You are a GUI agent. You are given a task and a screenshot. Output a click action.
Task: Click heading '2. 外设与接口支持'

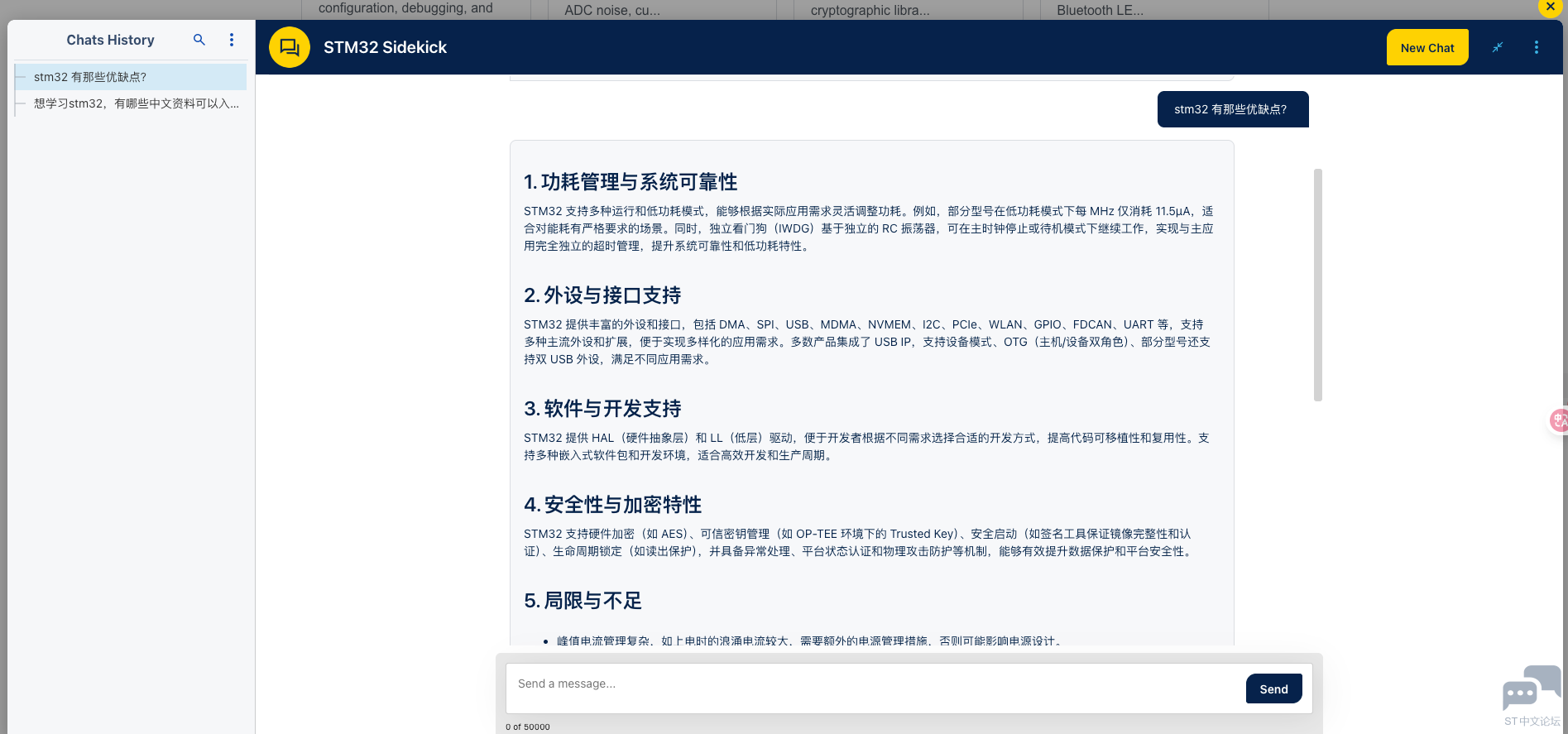click(602, 295)
